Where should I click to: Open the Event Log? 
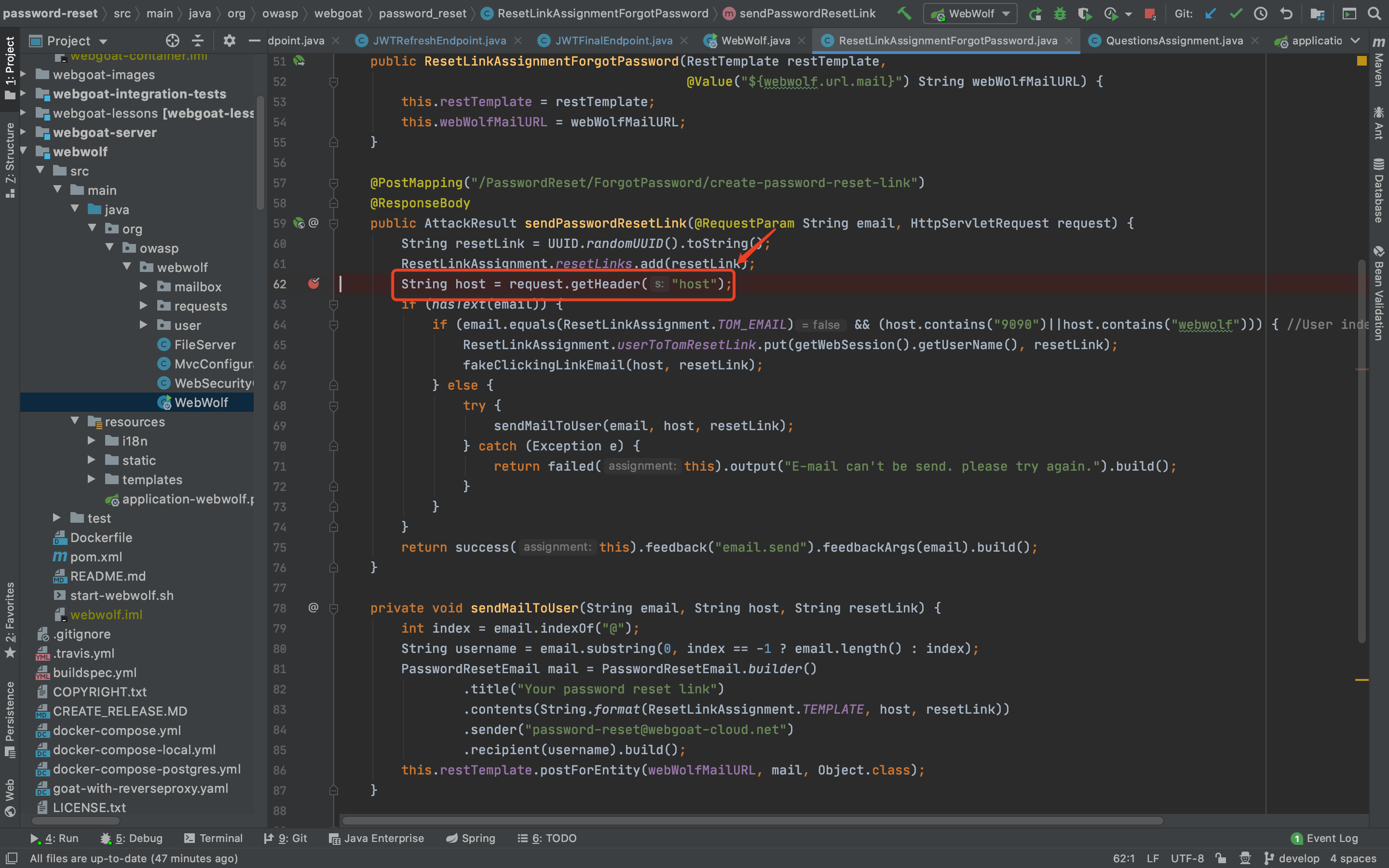coord(1325,838)
